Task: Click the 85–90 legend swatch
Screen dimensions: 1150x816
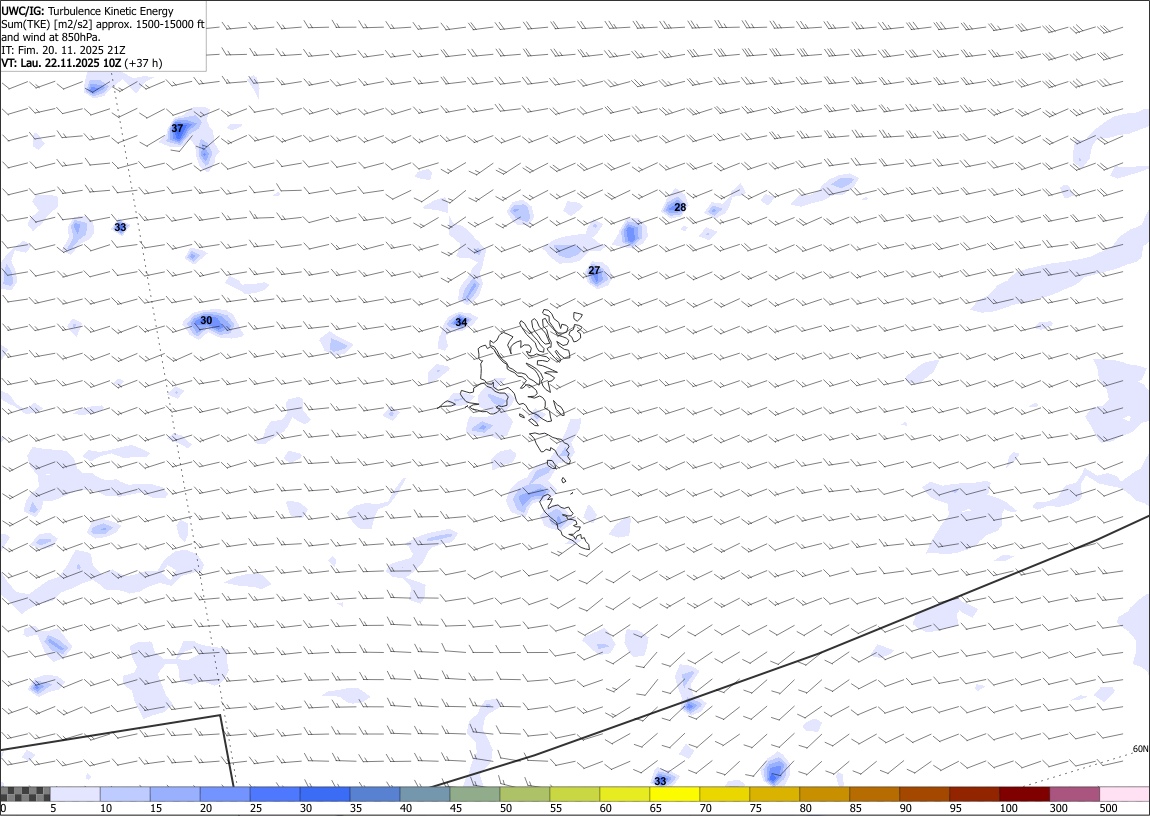Action: (x=874, y=794)
